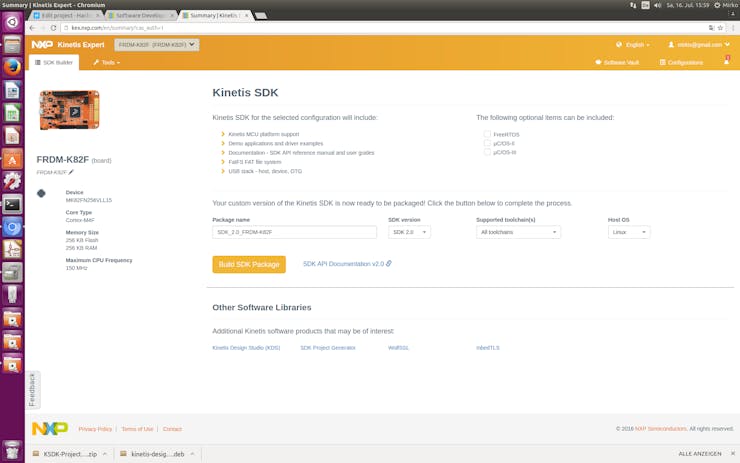Open the volume indicator in system tray
Viewport: 740px width, 463px height.
click(658, 5)
